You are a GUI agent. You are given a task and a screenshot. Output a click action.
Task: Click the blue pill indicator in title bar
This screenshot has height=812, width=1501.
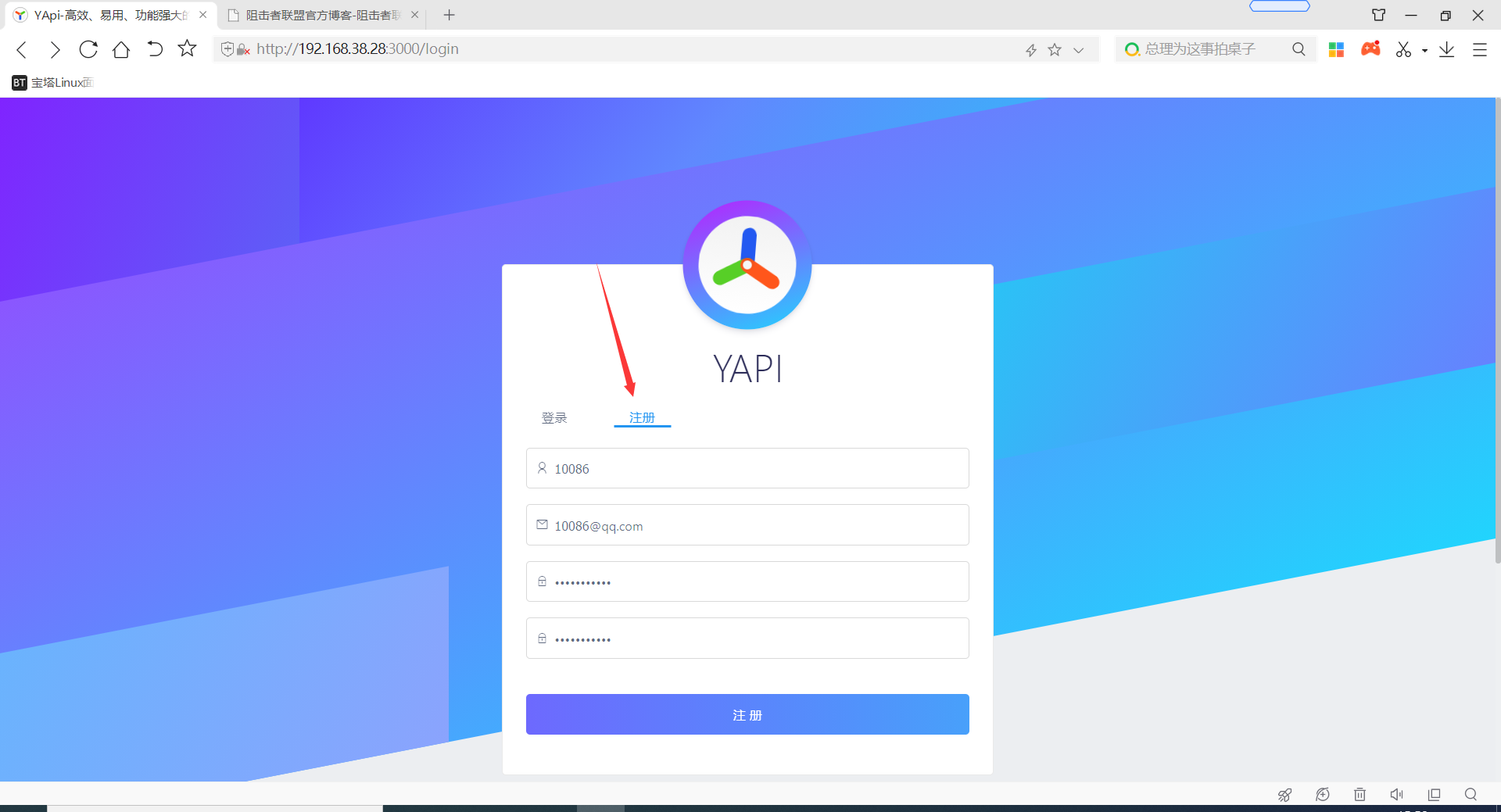point(1280,6)
